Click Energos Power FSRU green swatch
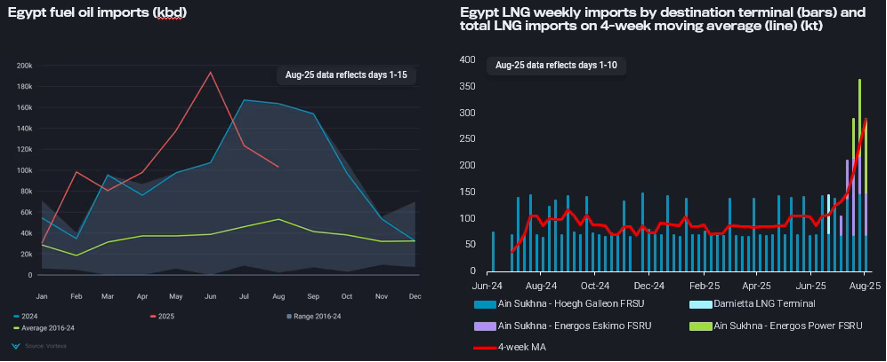Viewport: 887px width, 362px height. (700, 326)
